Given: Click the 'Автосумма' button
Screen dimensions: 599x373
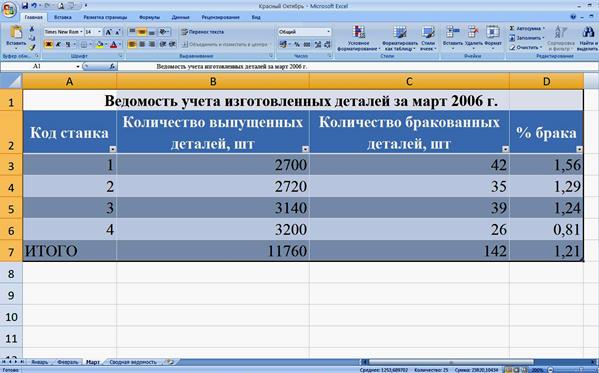Looking at the screenshot, I should 527,29.
